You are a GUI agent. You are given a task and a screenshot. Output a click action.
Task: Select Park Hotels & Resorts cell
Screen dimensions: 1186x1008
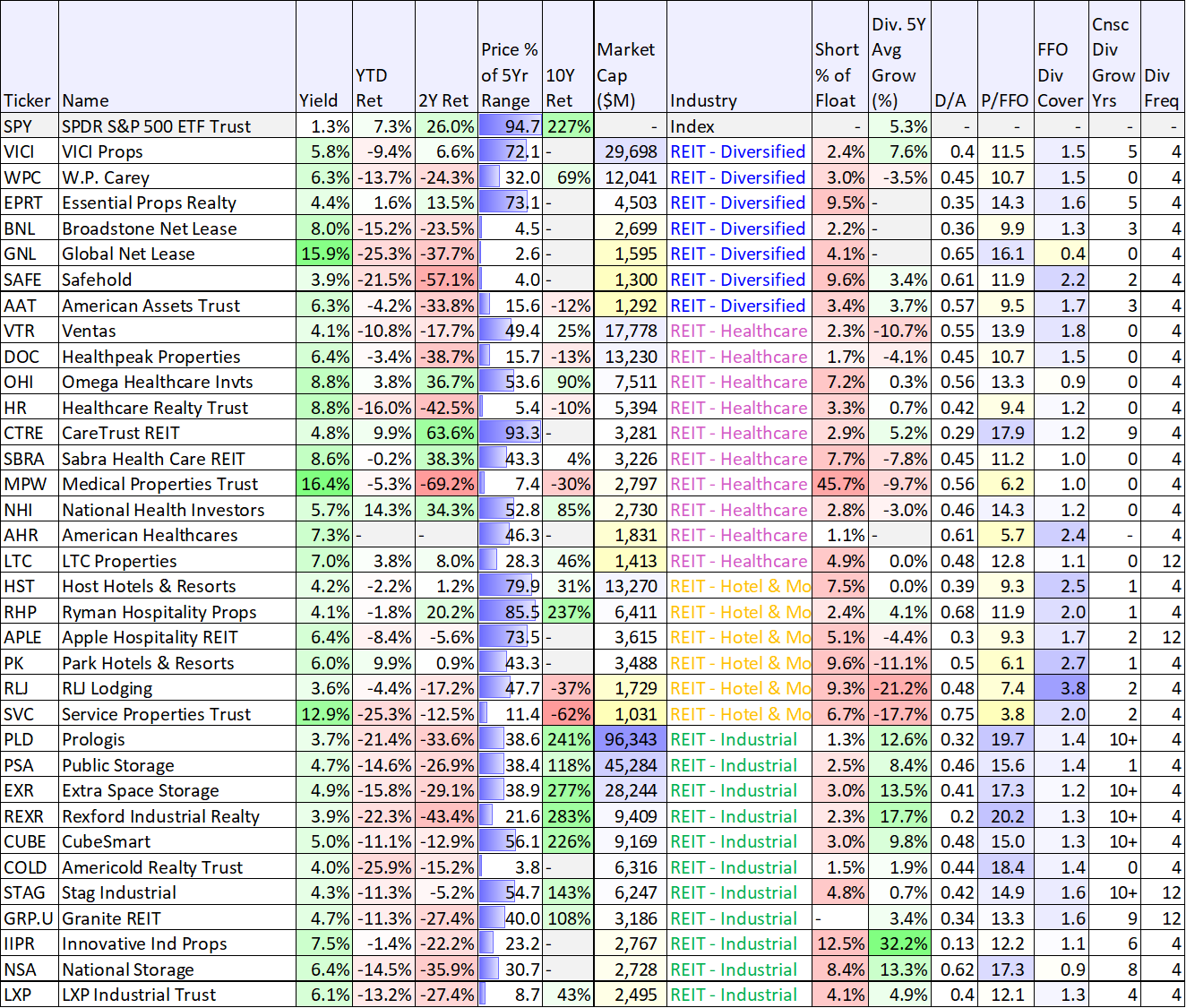click(177, 663)
